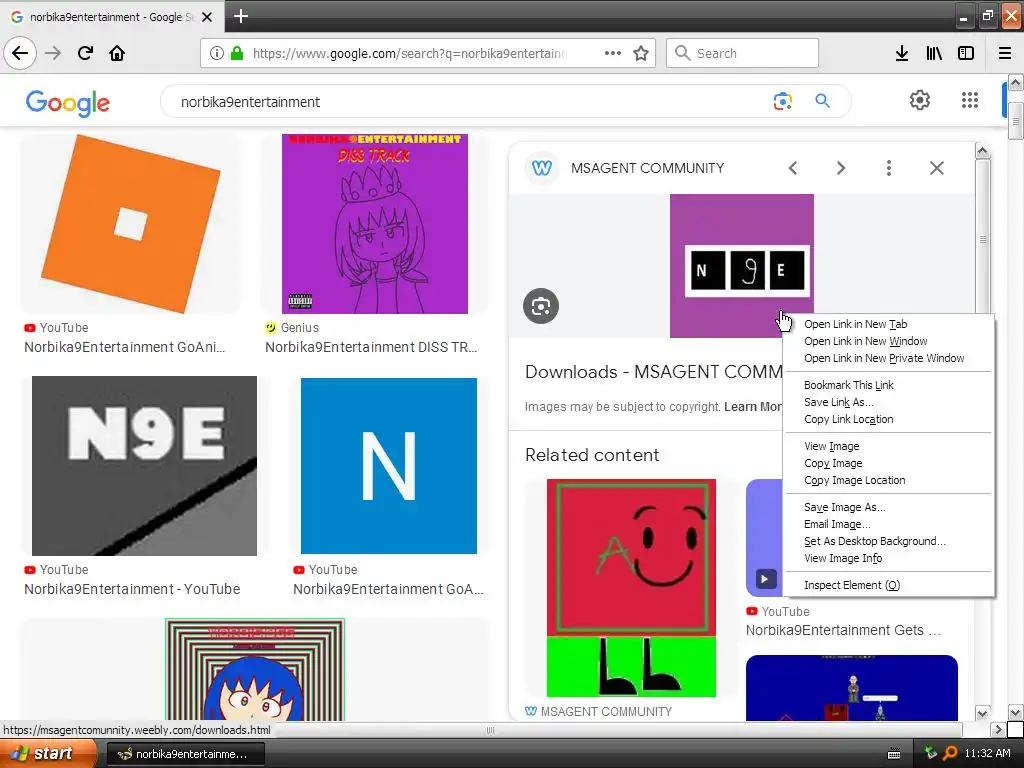Select Email Image...
The image size is (1024, 768).
pyautogui.click(x=837, y=524)
